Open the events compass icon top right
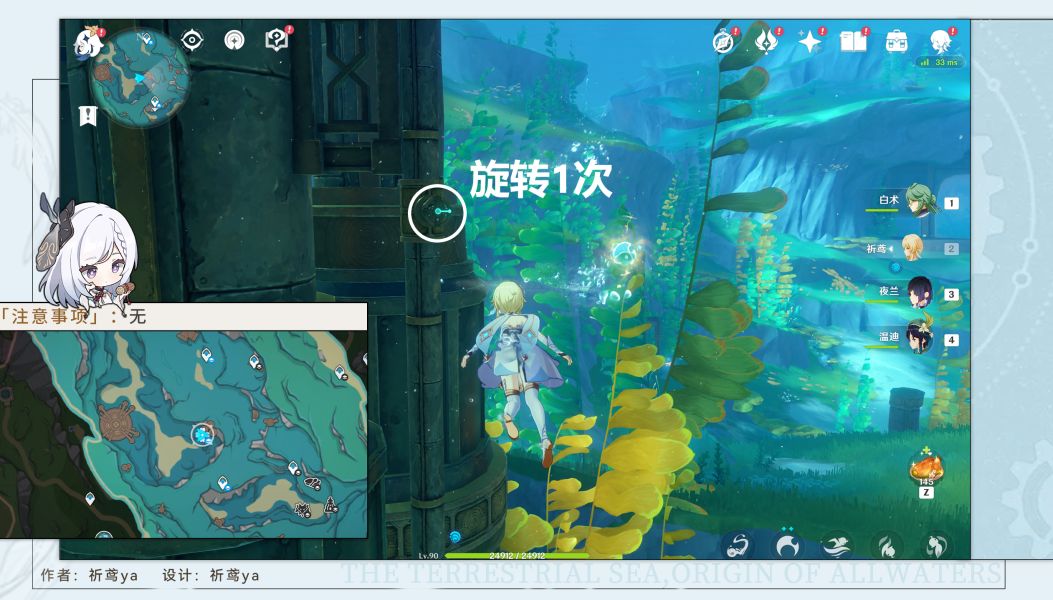This screenshot has height=600, width=1053. tap(724, 42)
